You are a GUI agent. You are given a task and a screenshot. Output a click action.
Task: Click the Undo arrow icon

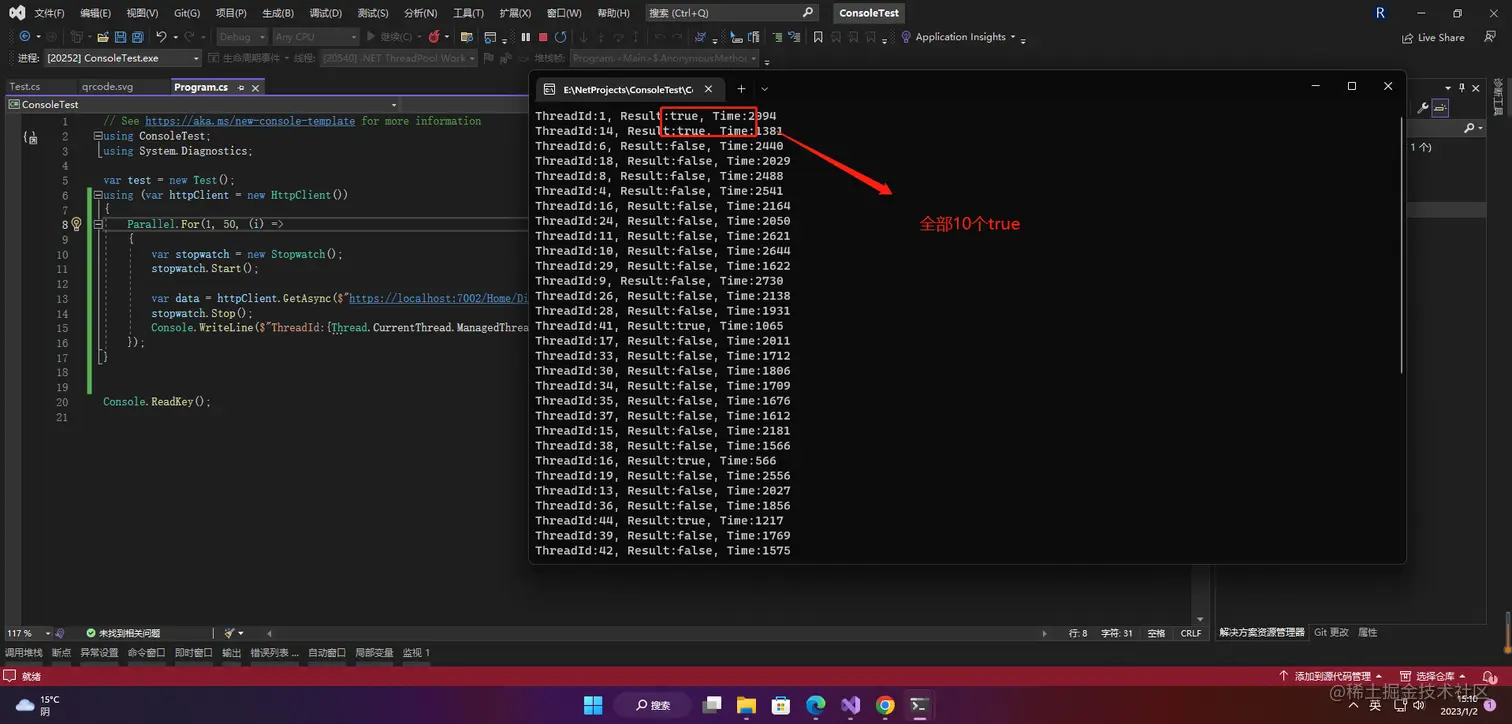tap(161, 37)
